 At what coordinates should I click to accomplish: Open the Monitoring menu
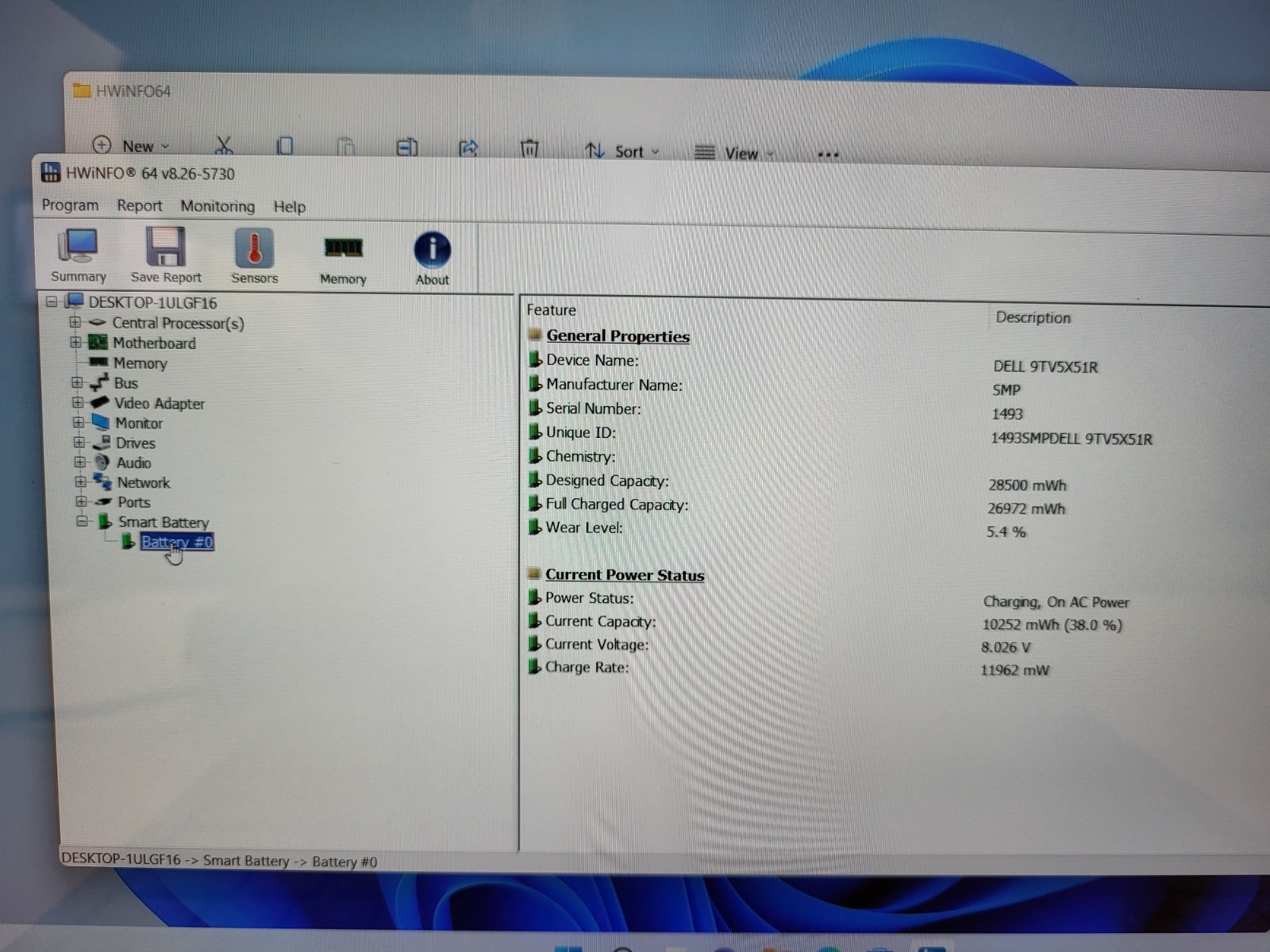[x=217, y=206]
